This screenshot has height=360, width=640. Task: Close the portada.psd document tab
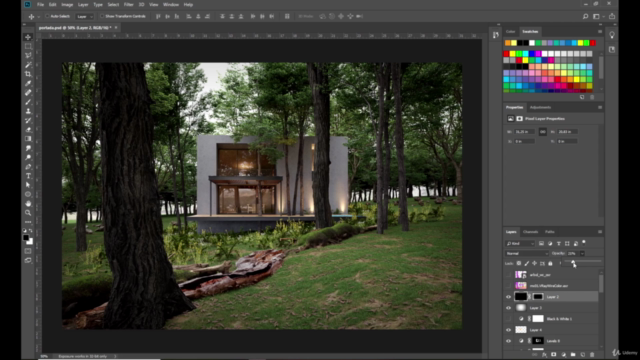tap(116, 28)
